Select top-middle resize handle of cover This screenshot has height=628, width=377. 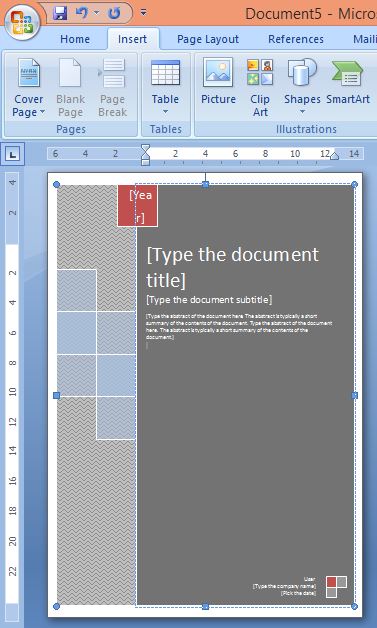(x=206, y=184)
